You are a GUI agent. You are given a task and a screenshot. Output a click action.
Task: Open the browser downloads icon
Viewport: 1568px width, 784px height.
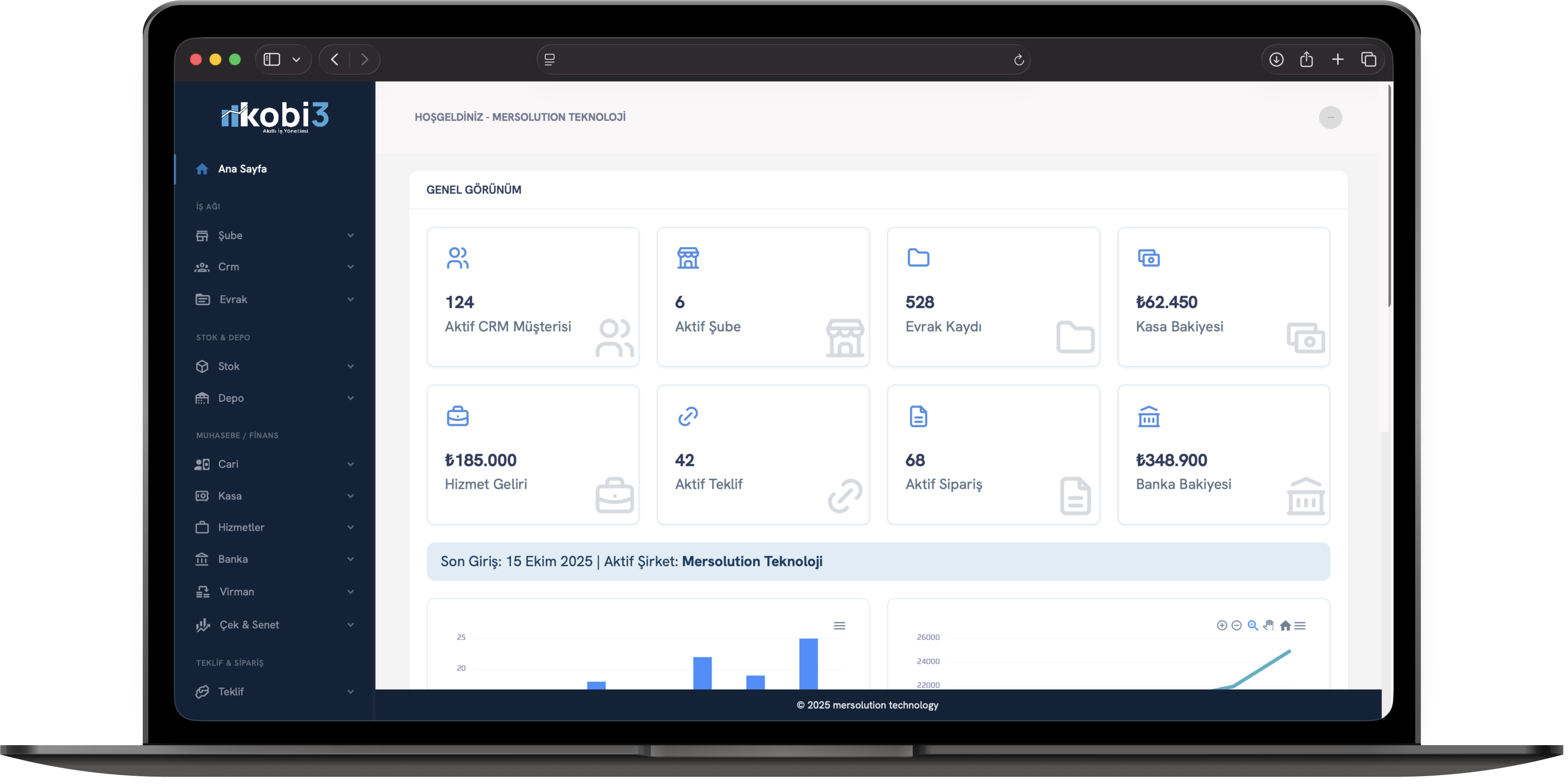(x=1276, y=59)
